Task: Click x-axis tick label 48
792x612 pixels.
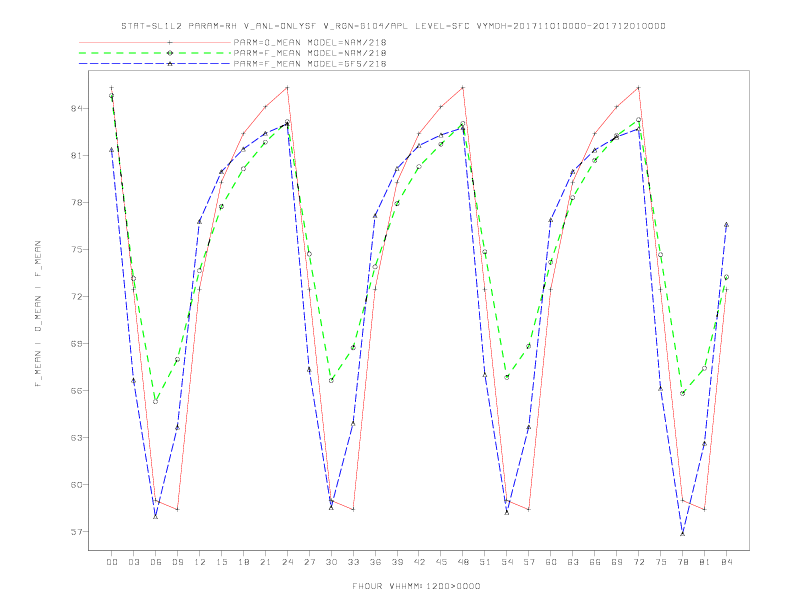Action: click(x=463, y=562)
